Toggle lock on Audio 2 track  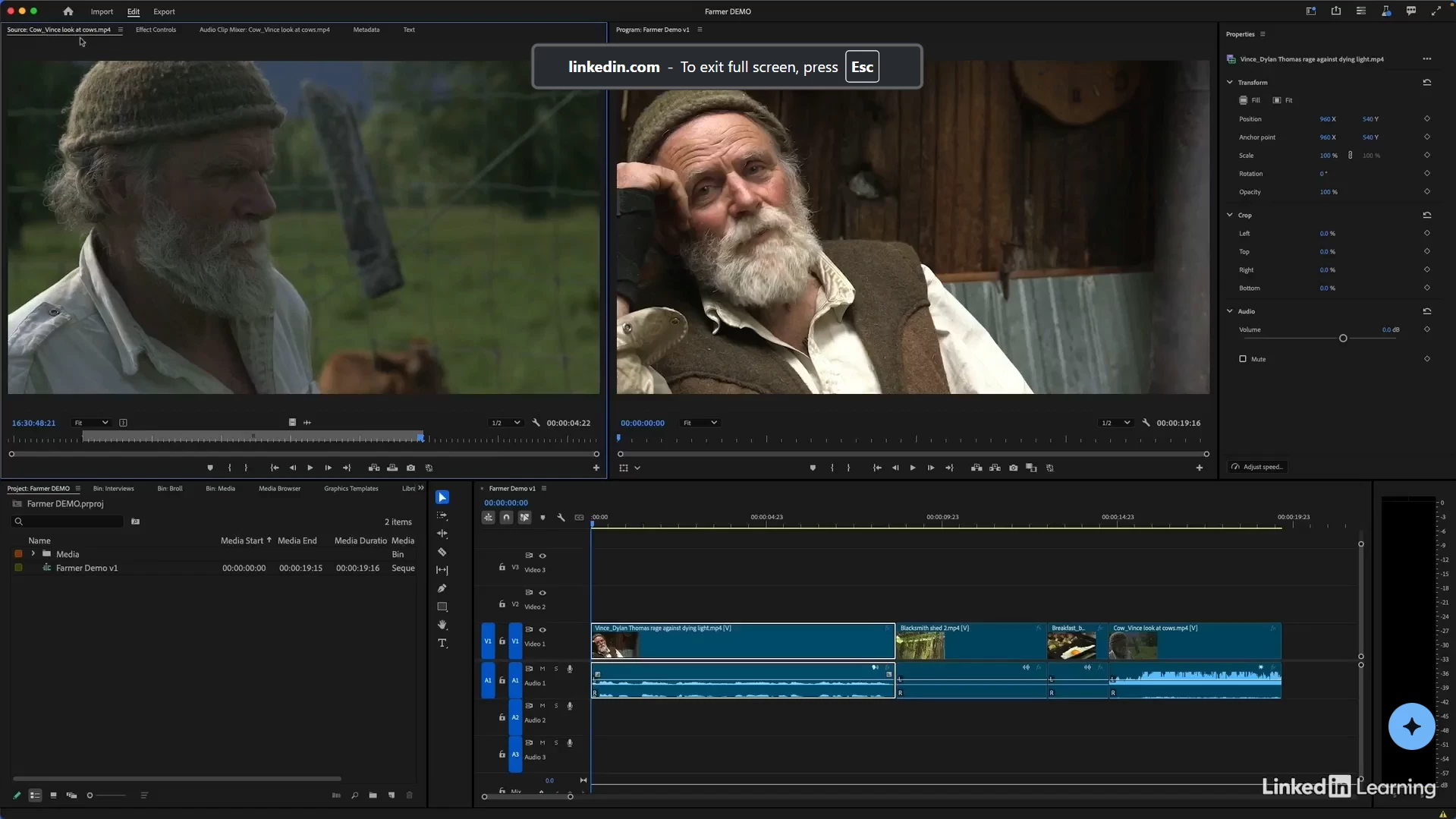tap(502, 717)
